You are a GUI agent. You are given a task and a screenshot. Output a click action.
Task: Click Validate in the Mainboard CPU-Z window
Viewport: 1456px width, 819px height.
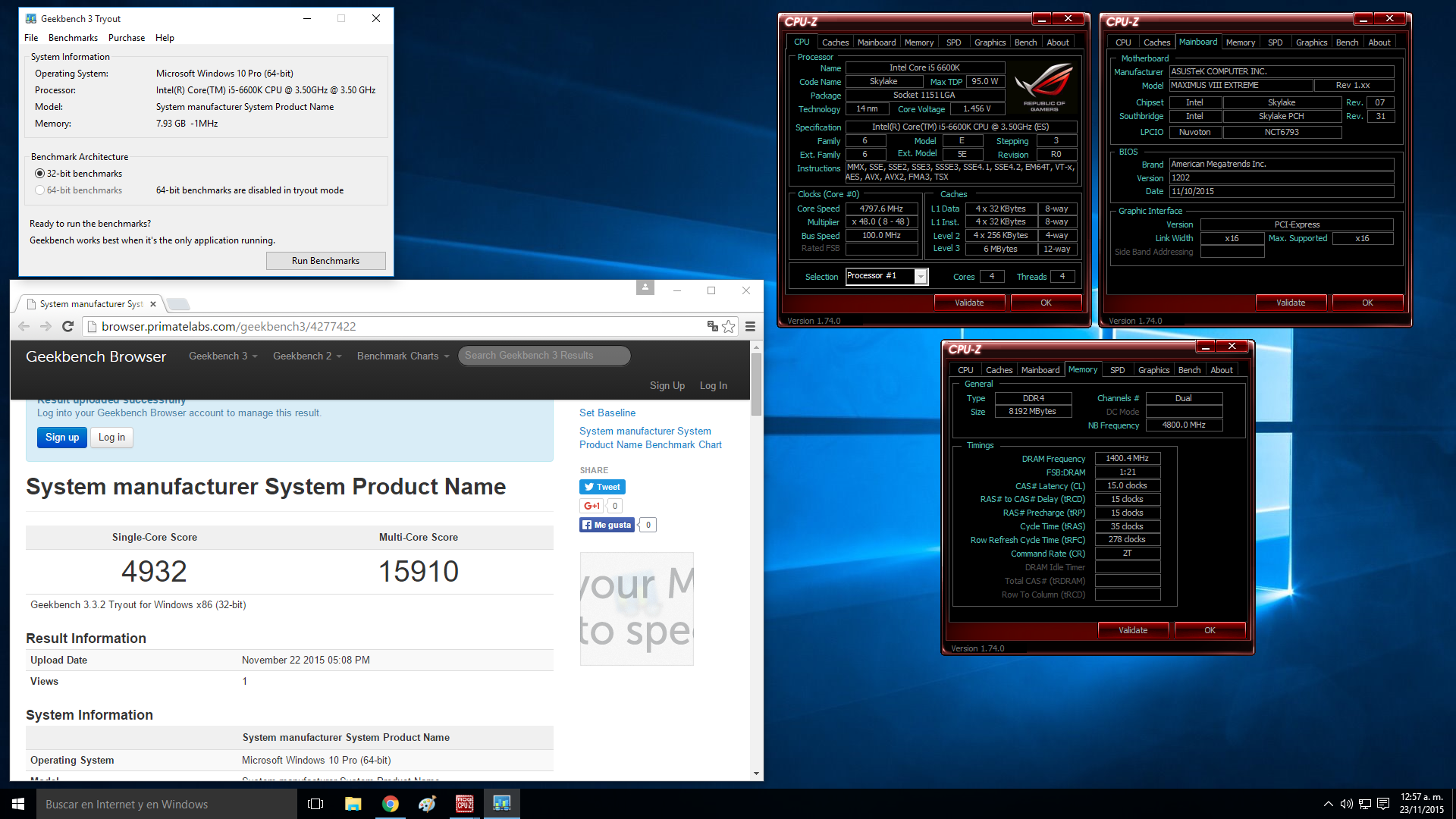[1291, 303]
